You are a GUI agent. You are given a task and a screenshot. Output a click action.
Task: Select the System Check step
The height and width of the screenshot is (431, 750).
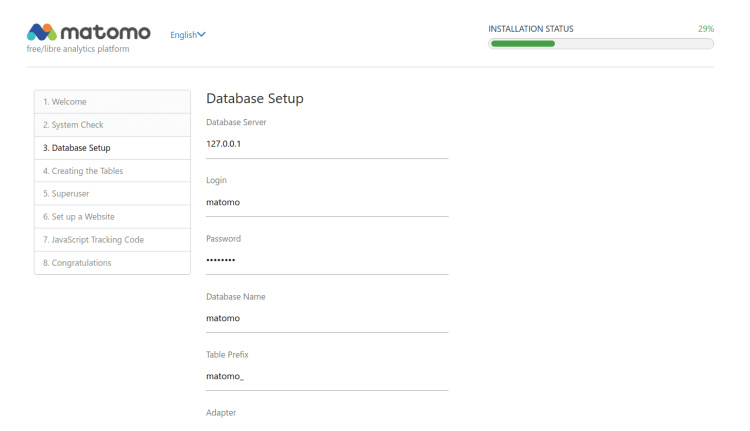pyautogui.click(x=112, y=125)
